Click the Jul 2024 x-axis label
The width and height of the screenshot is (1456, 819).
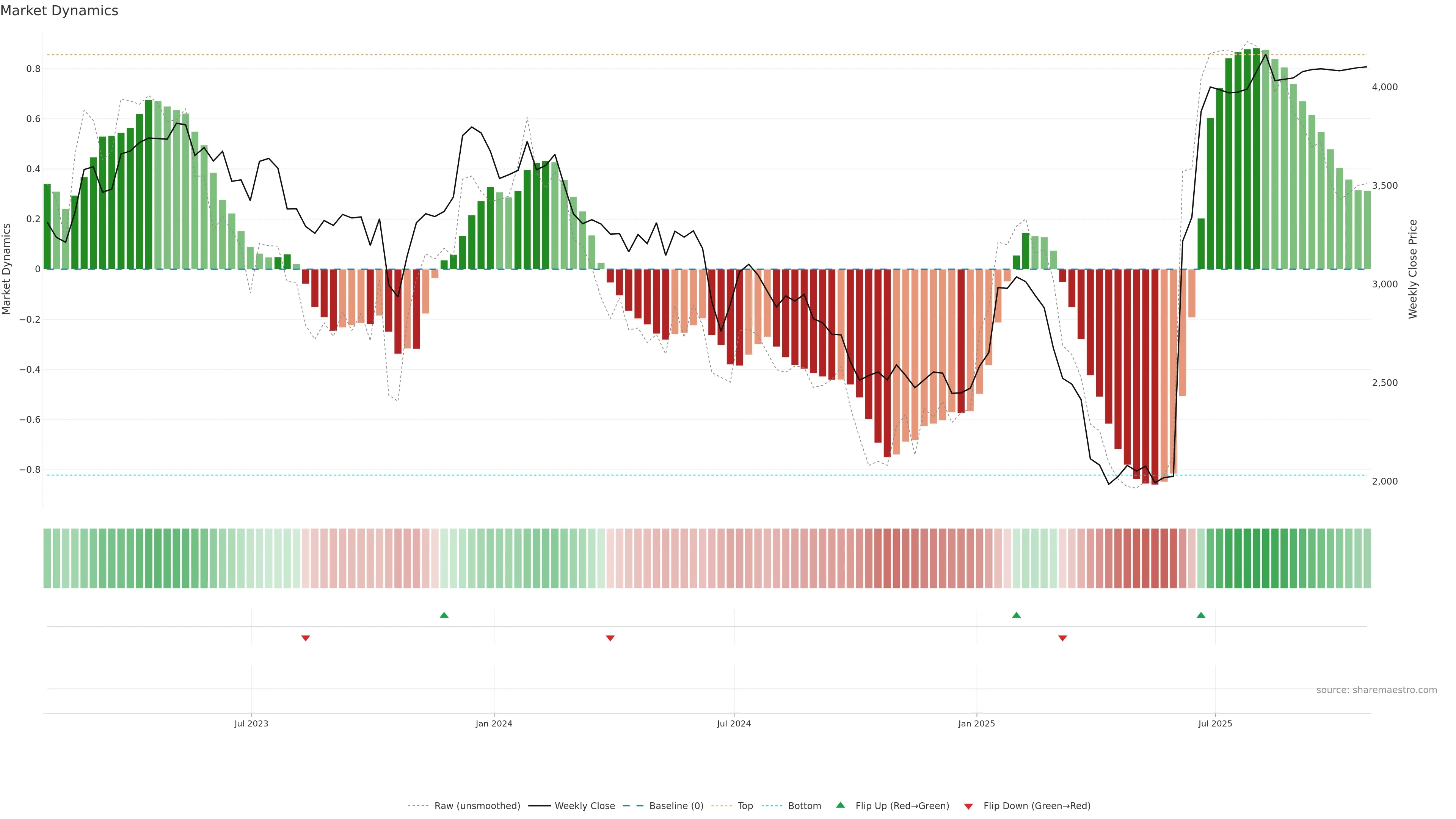point(734,723)
